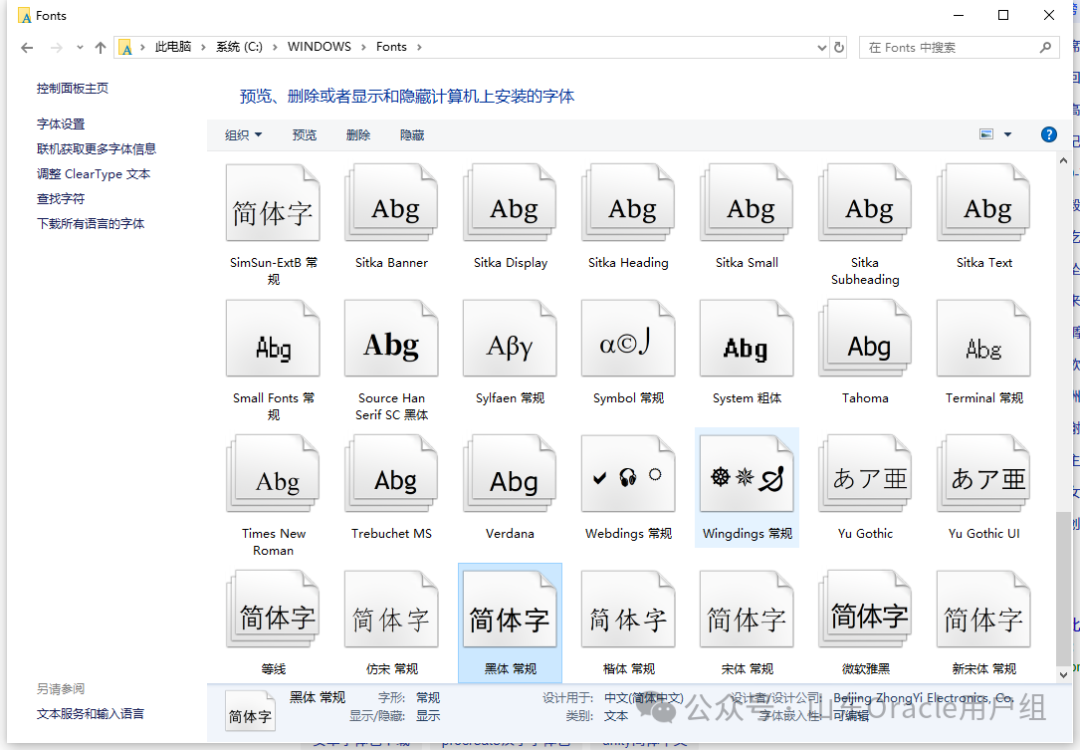
Task: Open 联机获取更多字体信息 link
Action: tap(96, 149)
